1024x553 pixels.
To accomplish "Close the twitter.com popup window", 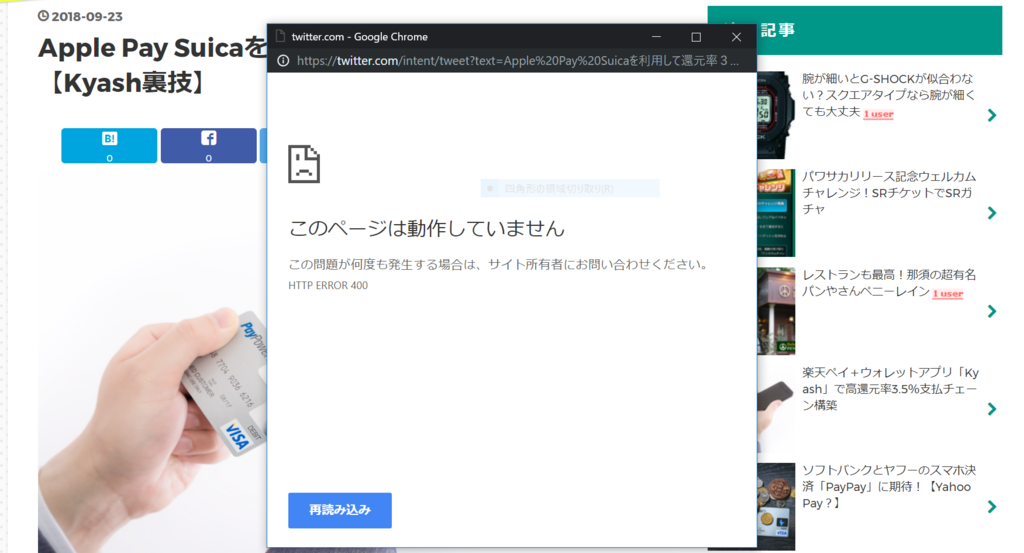I will click(736, 37).
